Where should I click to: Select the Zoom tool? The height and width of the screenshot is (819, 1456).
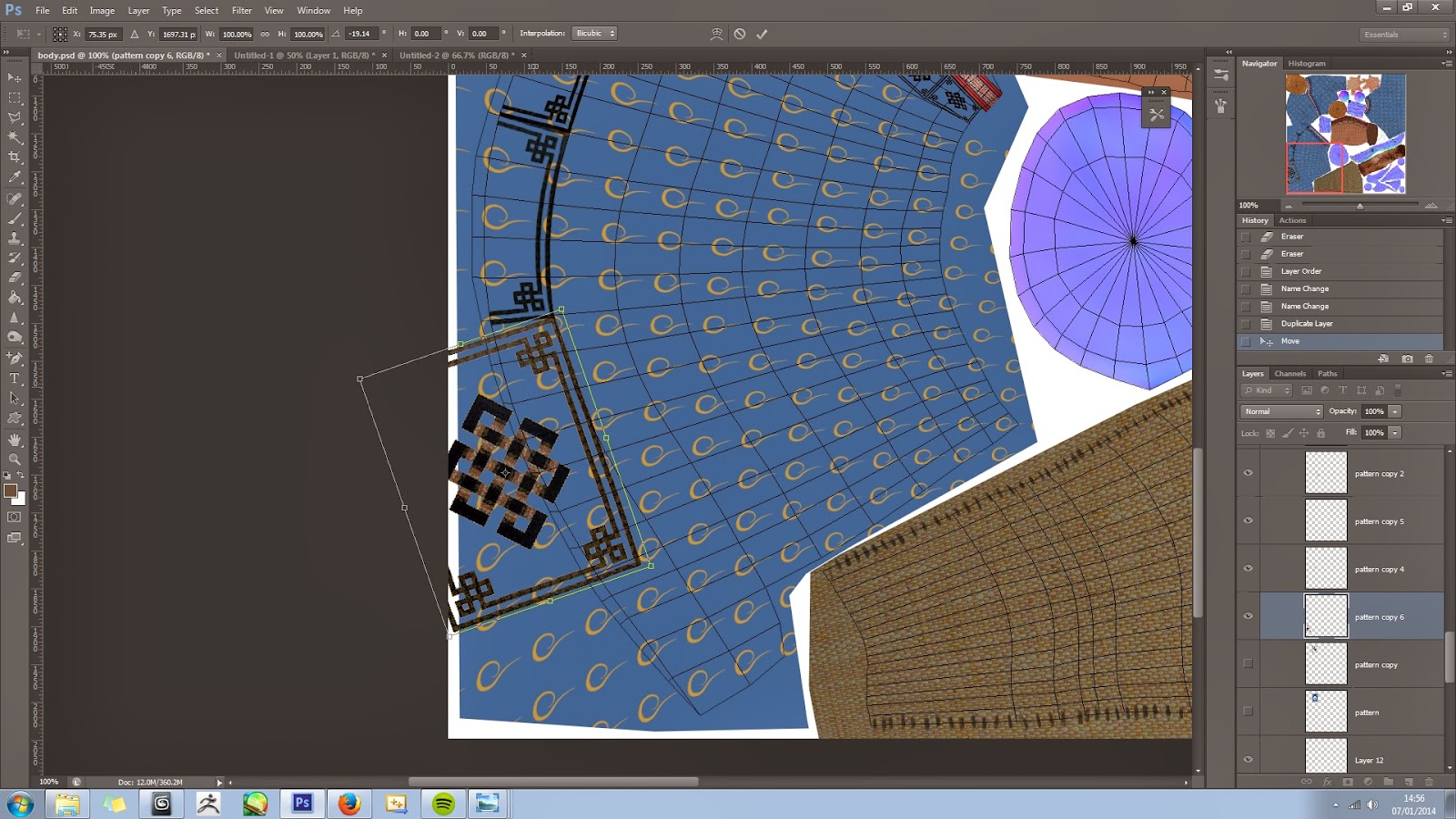coord(15,459)
